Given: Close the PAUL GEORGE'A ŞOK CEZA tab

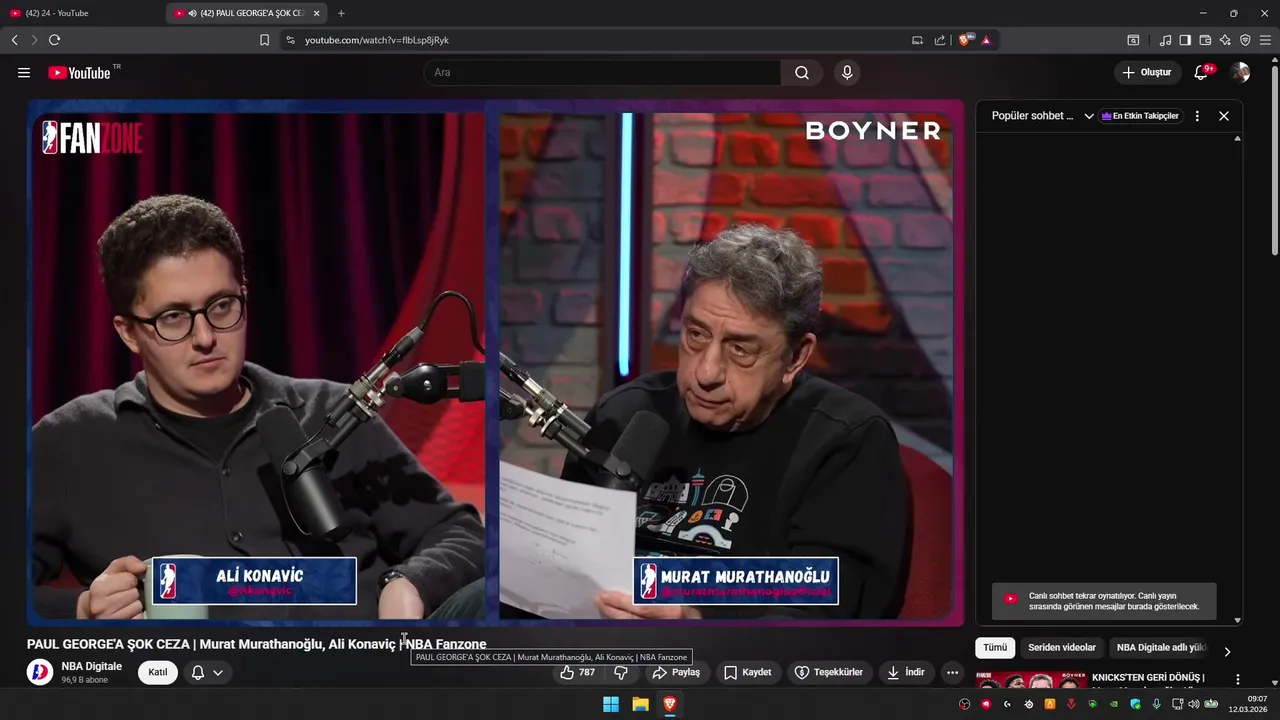Looking at the screenshot, I should tap(316, 13).
